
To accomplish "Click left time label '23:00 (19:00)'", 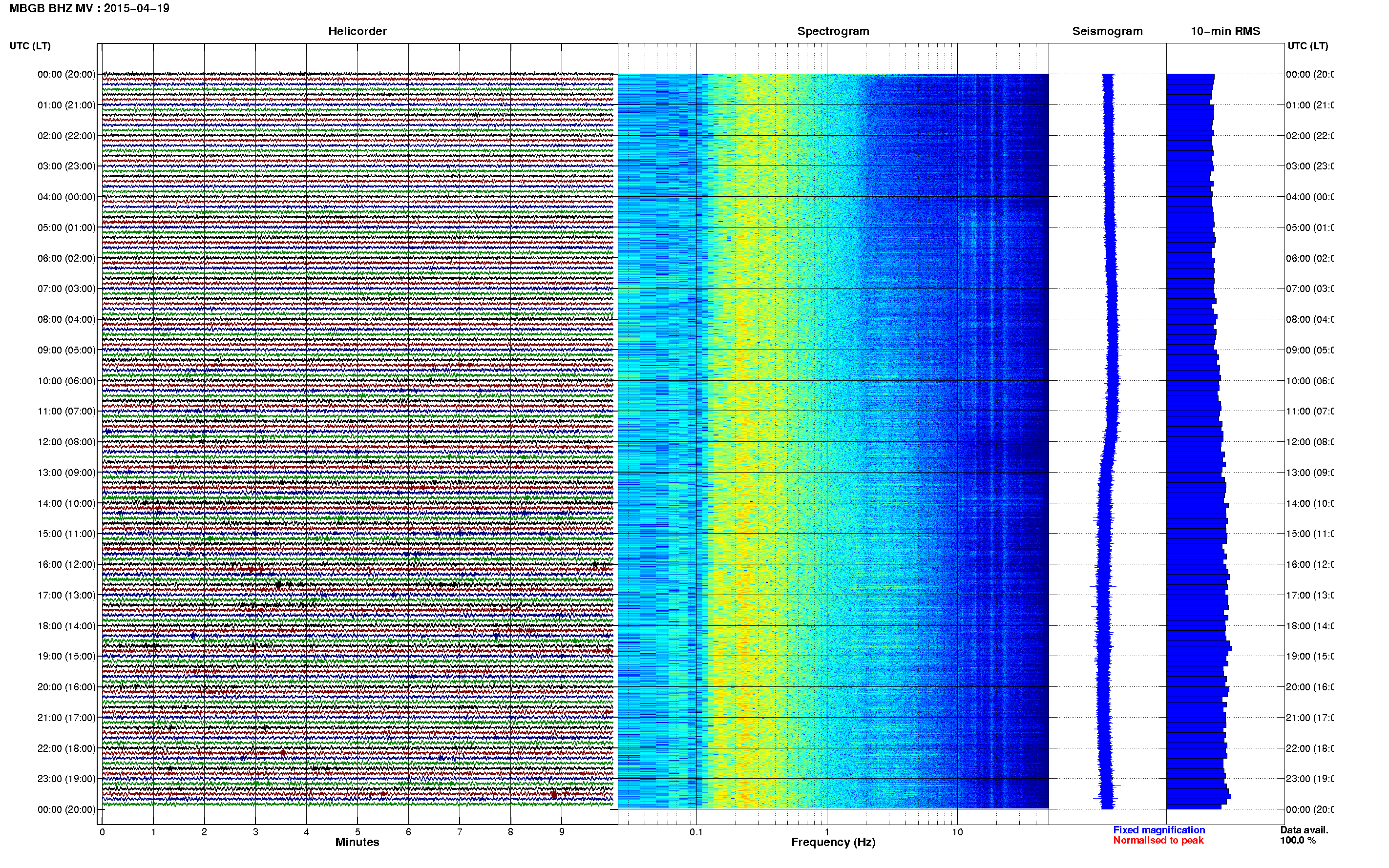I will coord(66,779).
